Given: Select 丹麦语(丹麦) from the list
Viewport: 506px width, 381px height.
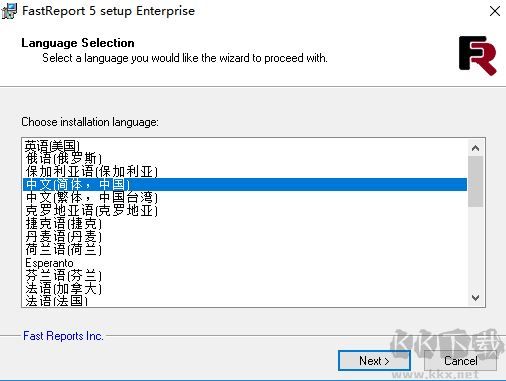Looking at the screenshot, I should [x=245, y=236].
